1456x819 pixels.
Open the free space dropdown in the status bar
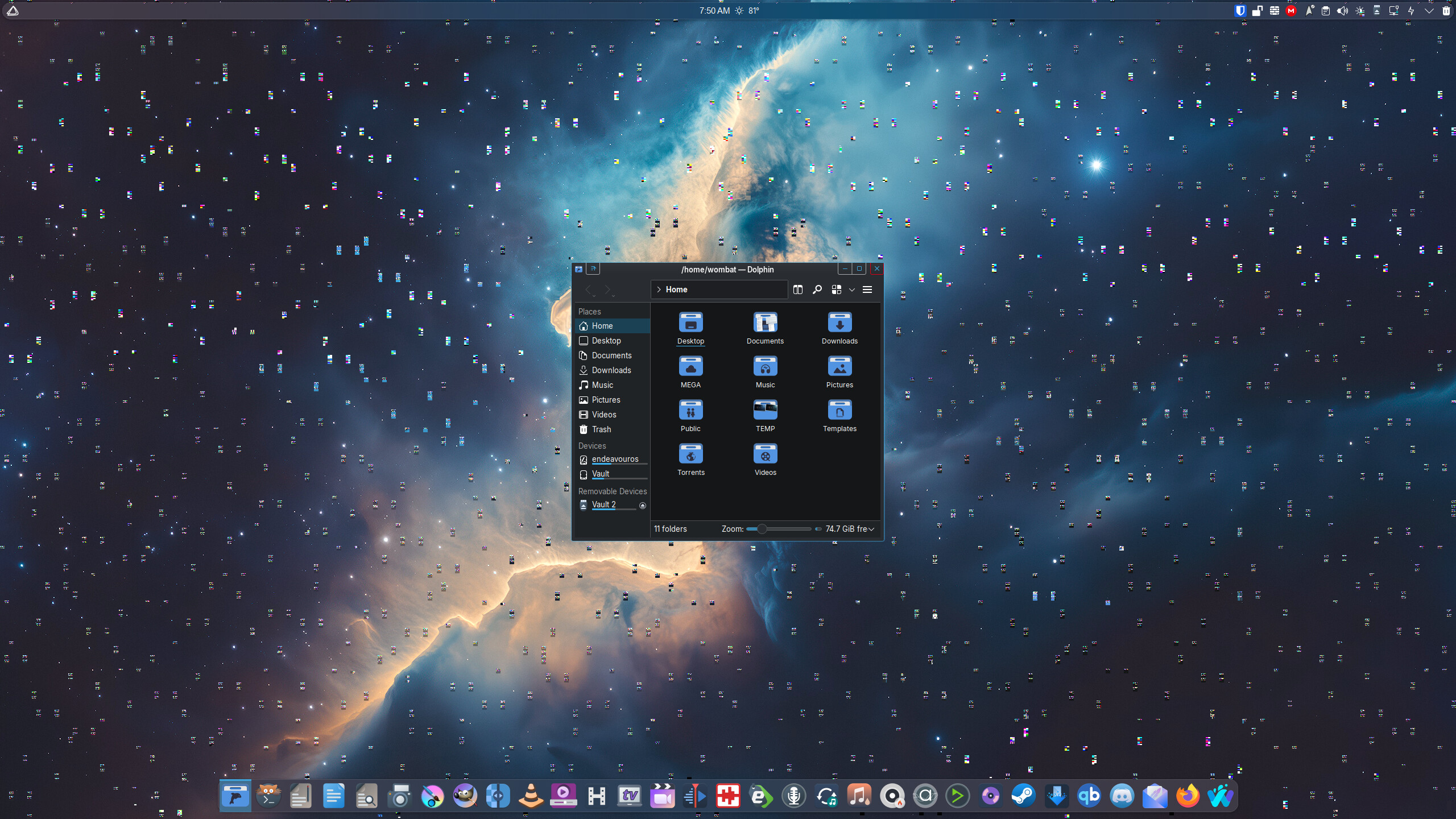point(871,529)
